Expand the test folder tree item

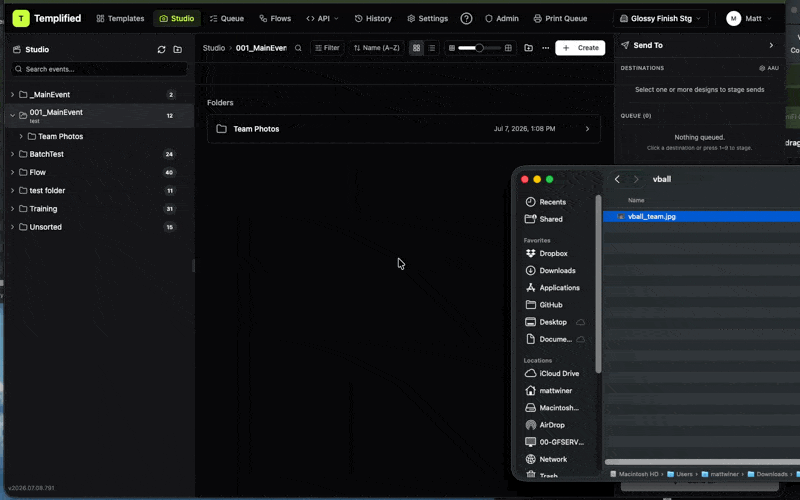(12, 190)
